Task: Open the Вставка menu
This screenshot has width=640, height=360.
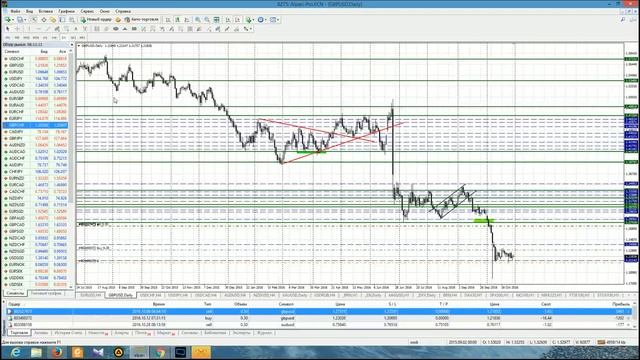Action: pyautogui.click(x=45, y=11)
